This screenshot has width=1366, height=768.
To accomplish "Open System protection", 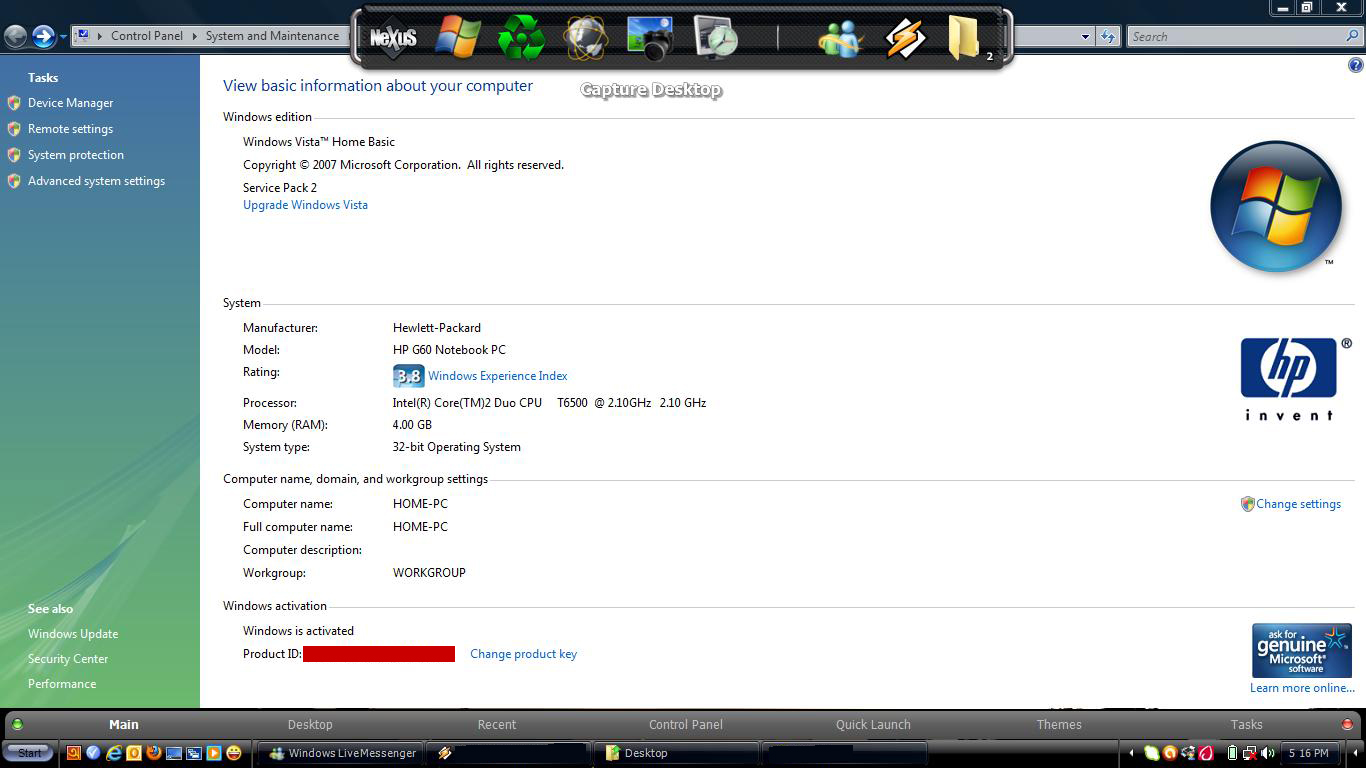I will point(76,155).
